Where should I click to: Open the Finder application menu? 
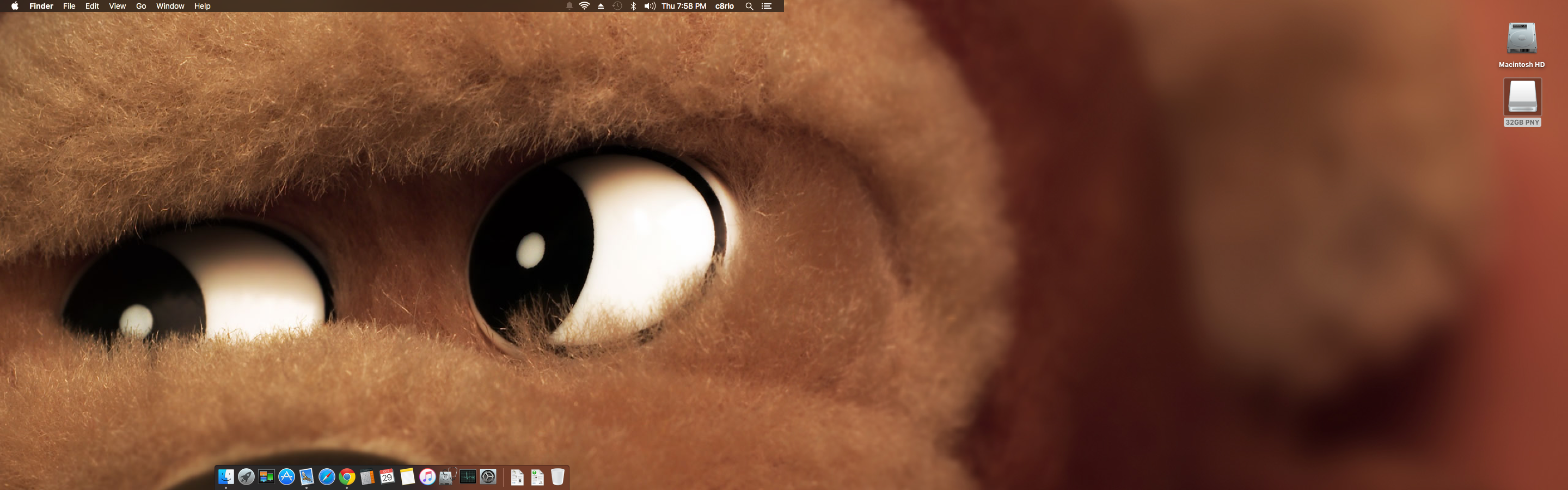(x=41, y=6)
